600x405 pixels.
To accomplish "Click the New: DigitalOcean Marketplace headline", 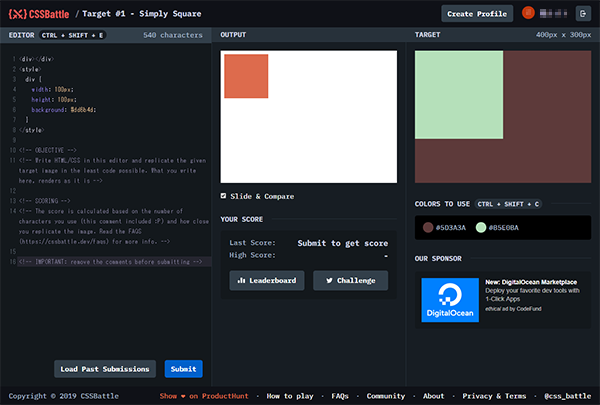I will tap(531, 282).
